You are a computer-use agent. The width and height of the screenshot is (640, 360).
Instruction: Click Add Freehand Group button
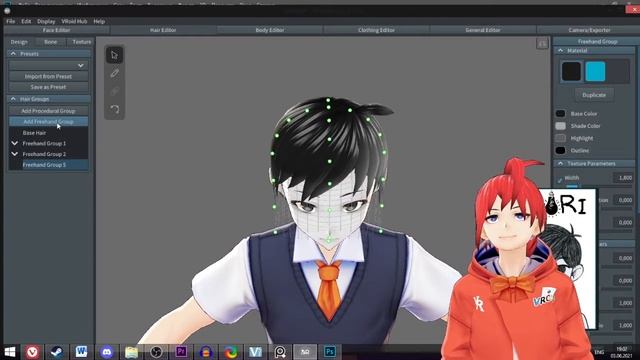pos(48,122)
